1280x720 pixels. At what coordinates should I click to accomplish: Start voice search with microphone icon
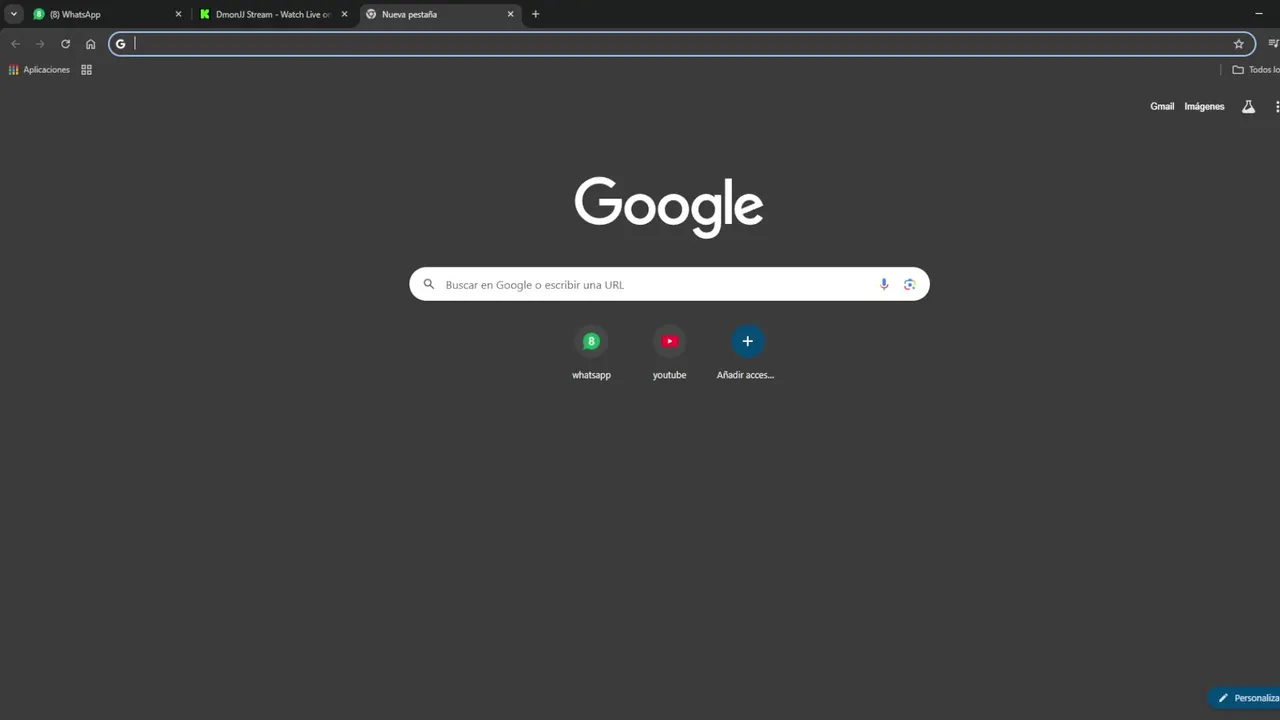(884, 284)
